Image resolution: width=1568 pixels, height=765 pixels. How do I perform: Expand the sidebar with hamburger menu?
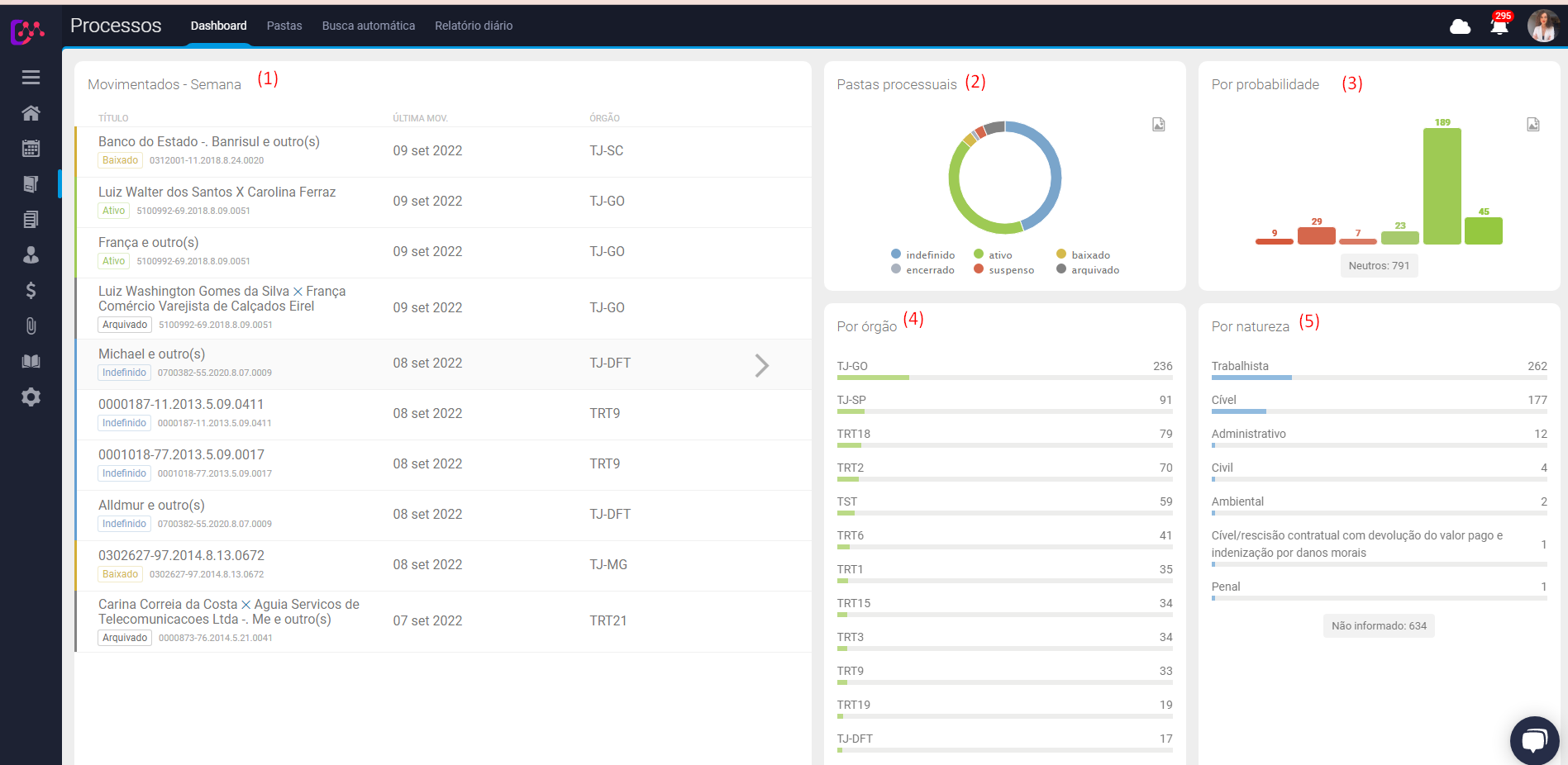point(31,78)
